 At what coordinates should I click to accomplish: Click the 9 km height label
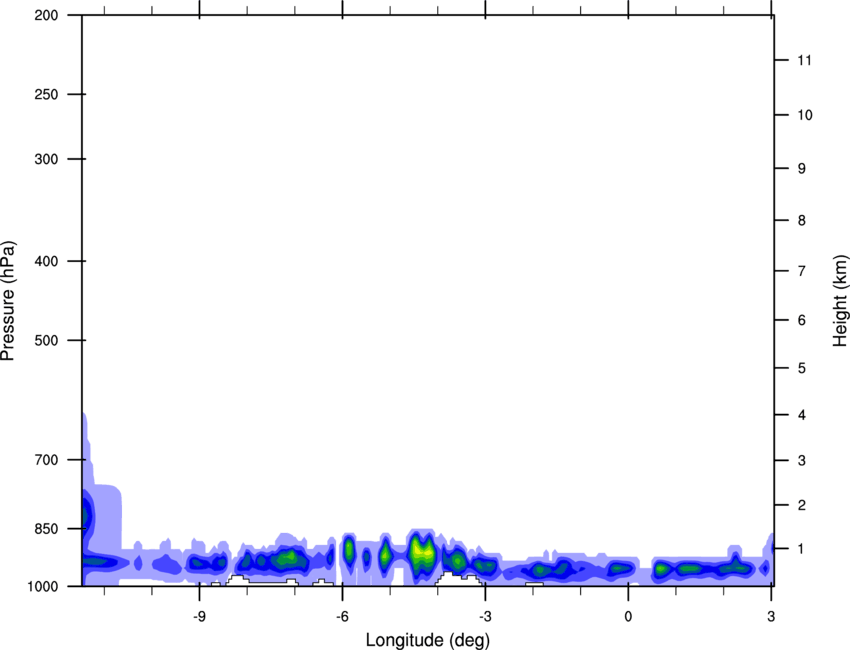point(802,169)
